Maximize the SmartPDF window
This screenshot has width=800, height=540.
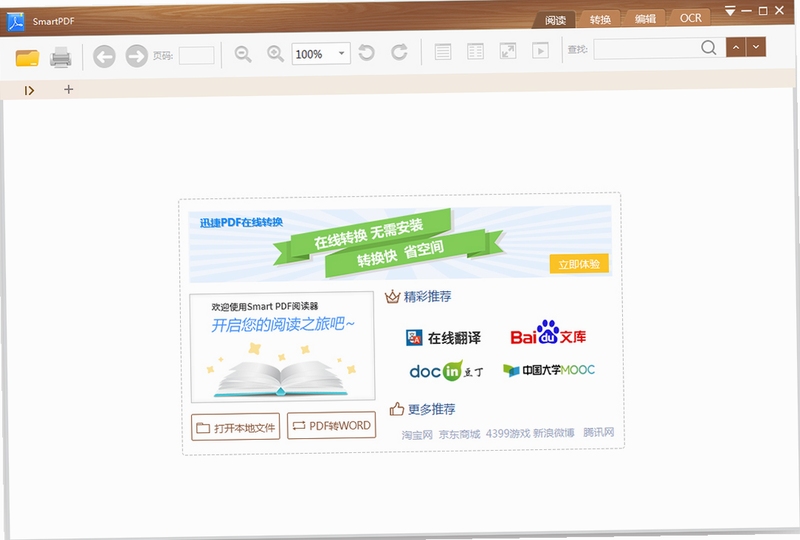(x=763, y=11)
